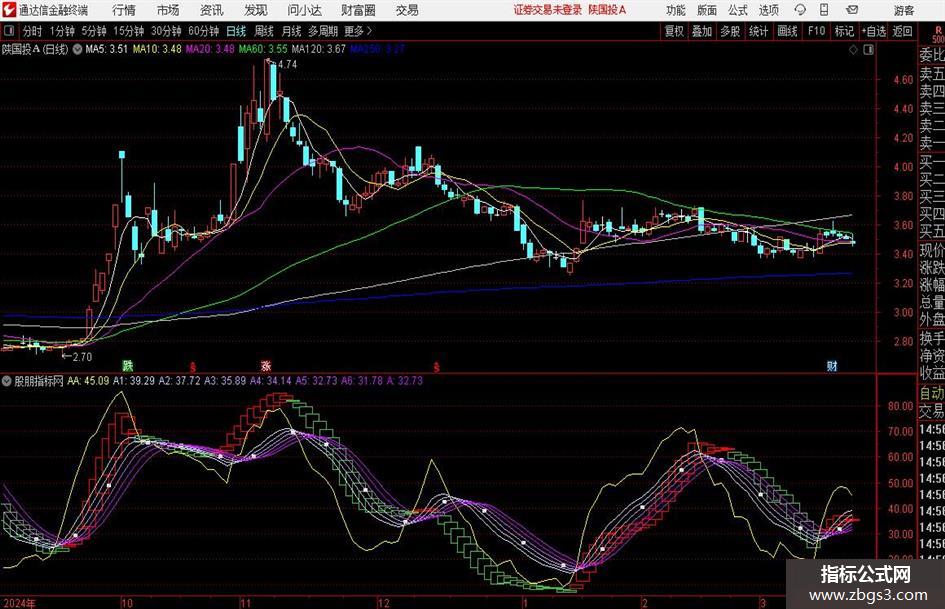The height and width of the screenshot is (609, 945).
Task: Click the 多股 multi-stock button
Action: coord(730,31)
